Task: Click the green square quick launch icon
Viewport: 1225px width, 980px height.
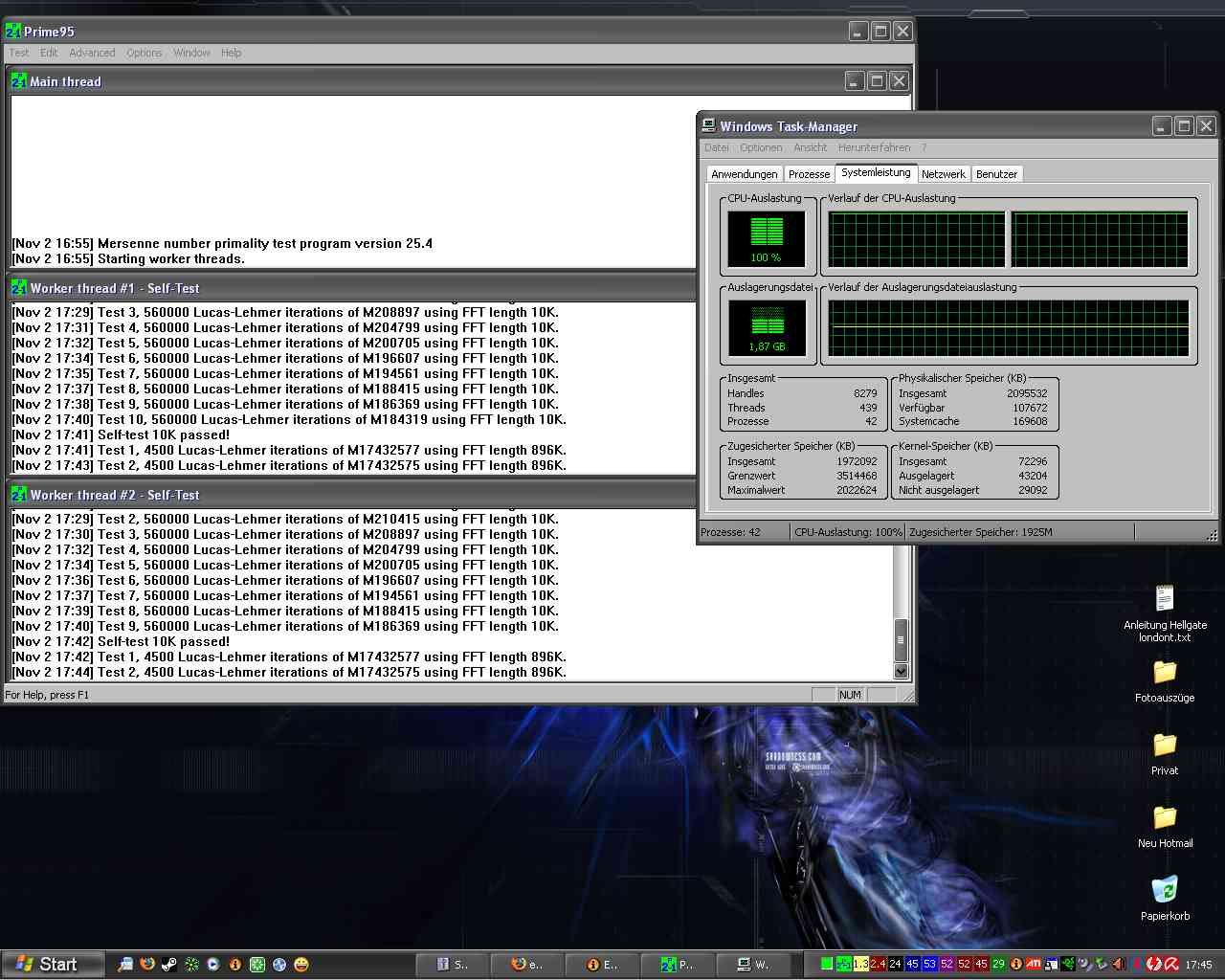Action: click(257, 964)
